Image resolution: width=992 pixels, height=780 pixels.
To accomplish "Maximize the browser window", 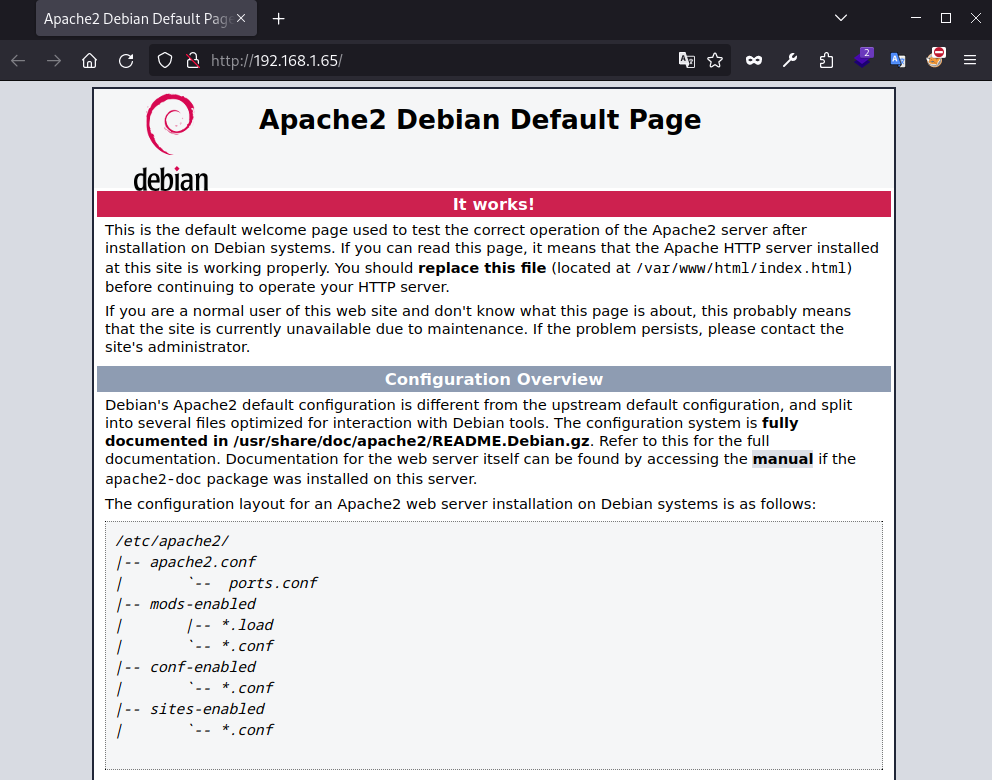I will click(x=946, y=18).
